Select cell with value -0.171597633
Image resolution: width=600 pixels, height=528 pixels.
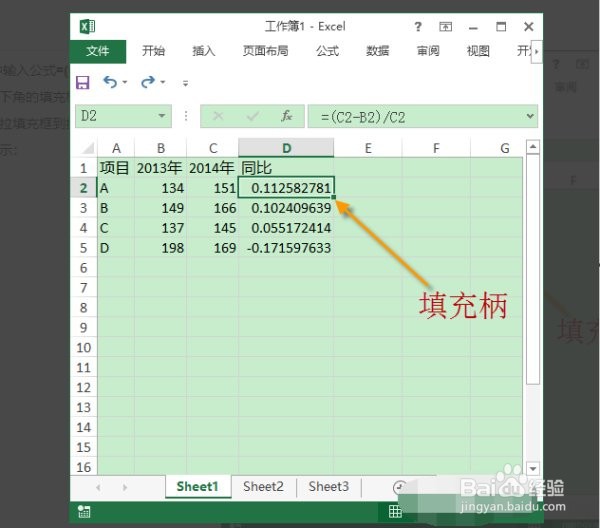286,248
